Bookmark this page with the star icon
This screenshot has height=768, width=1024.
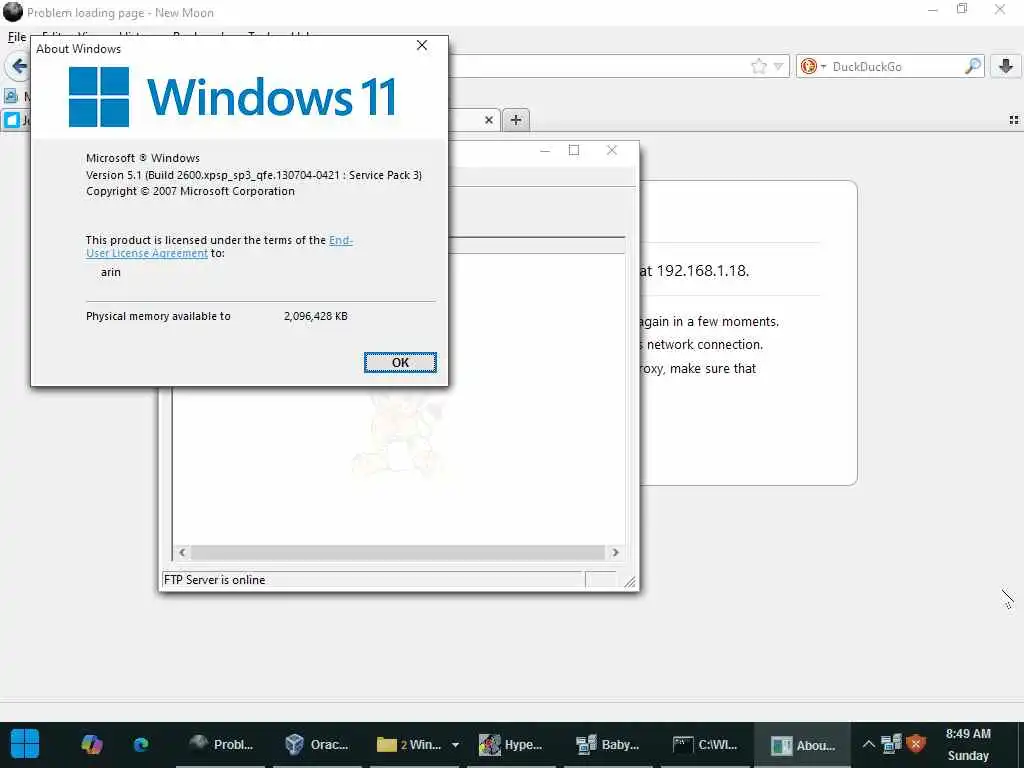tap(758, 66)
